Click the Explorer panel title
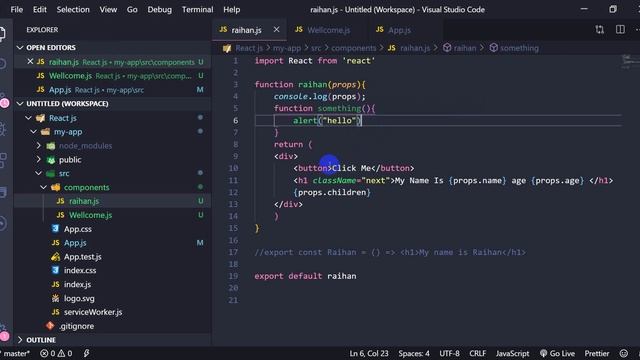This screenshot has height=360, width=640. [x=42, y=30]
